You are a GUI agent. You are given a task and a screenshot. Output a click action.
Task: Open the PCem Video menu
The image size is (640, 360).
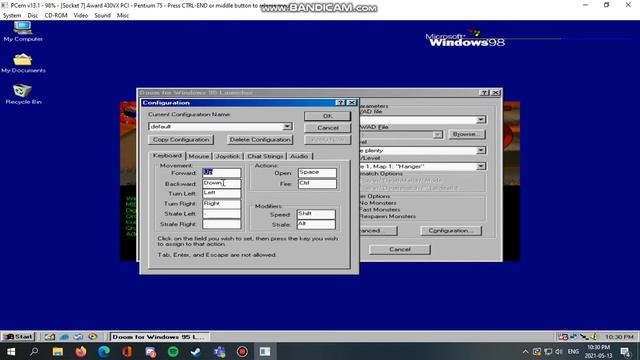80,16
